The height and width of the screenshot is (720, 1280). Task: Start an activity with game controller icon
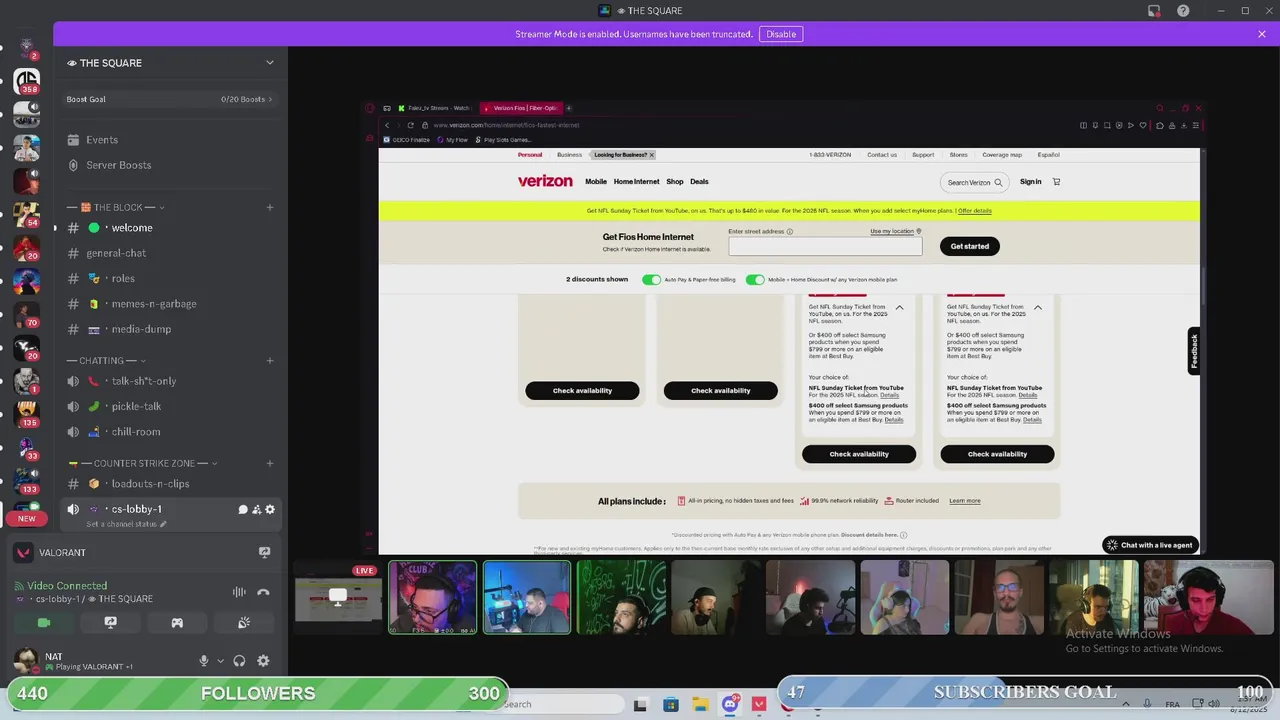(x=177, y=622)
